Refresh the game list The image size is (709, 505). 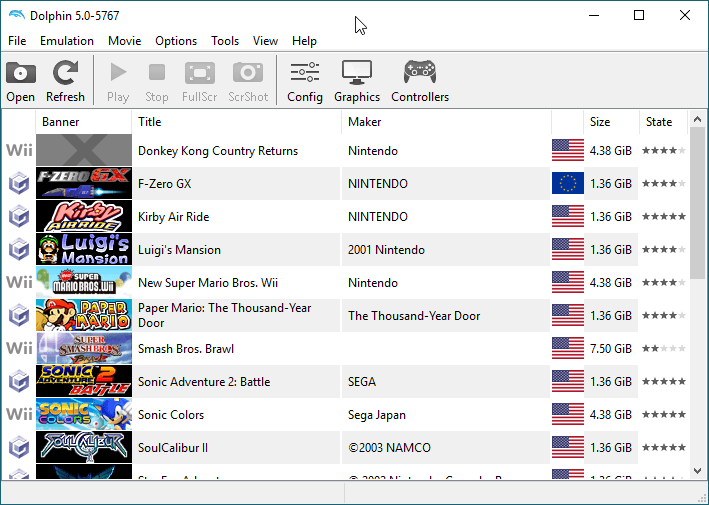tap(66, 81)
